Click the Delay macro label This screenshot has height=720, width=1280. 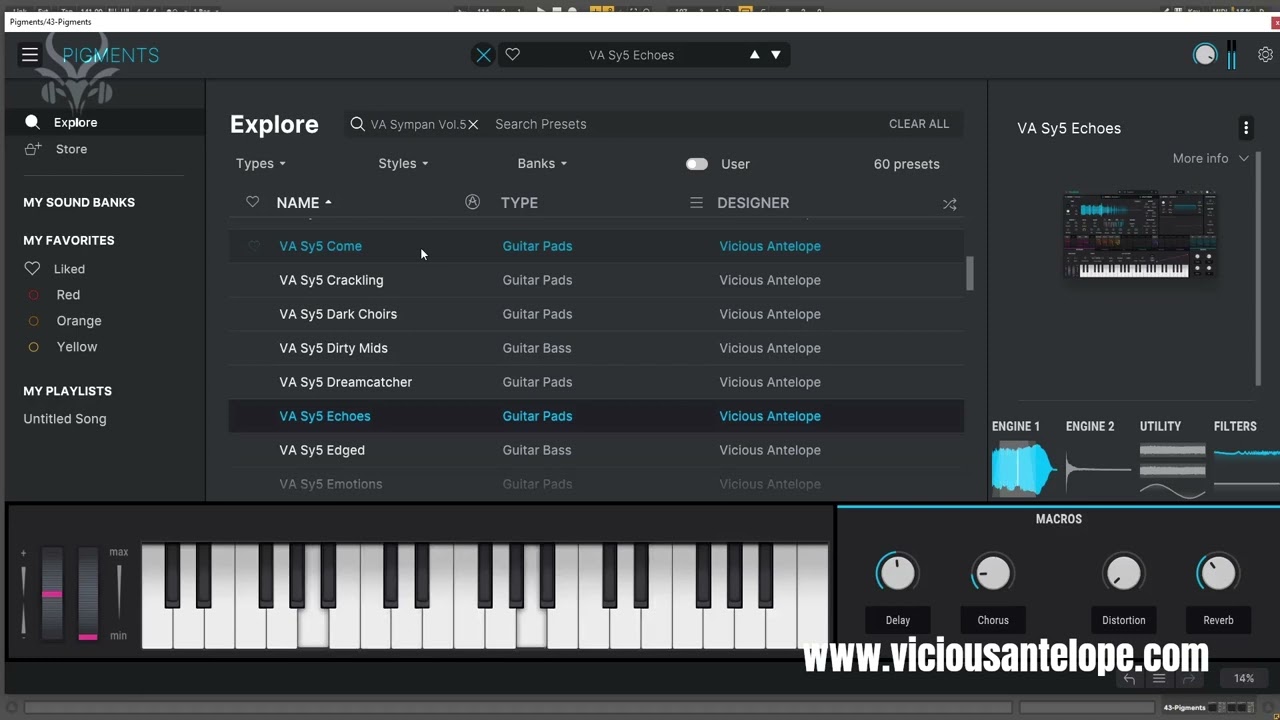coord(898,620)
